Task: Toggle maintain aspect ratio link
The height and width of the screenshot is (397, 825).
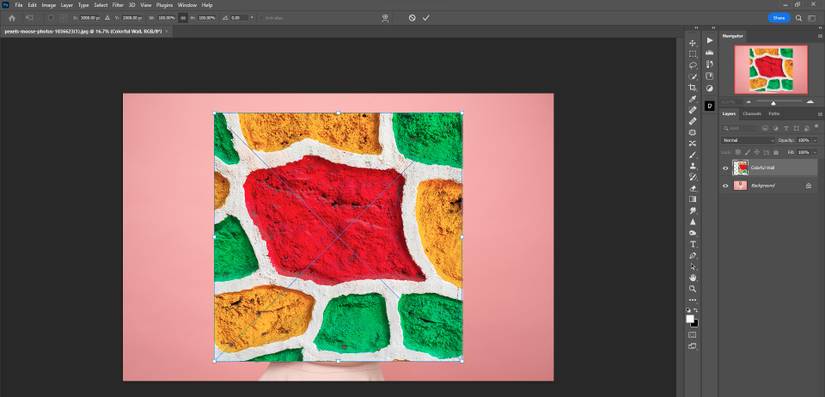Action: click(183, 18)
